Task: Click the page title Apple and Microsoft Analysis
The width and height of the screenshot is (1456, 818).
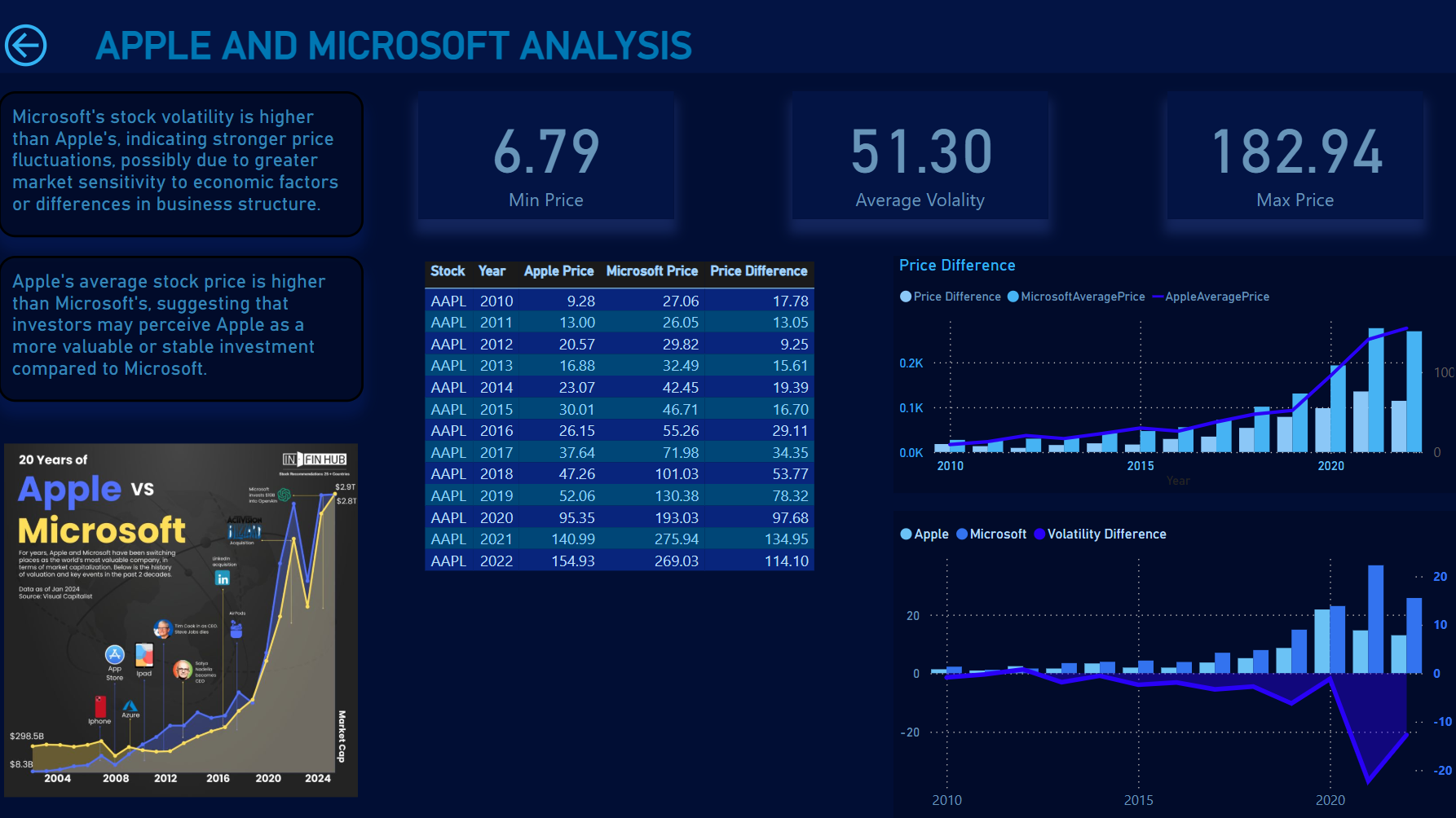Action: (394, 46)
